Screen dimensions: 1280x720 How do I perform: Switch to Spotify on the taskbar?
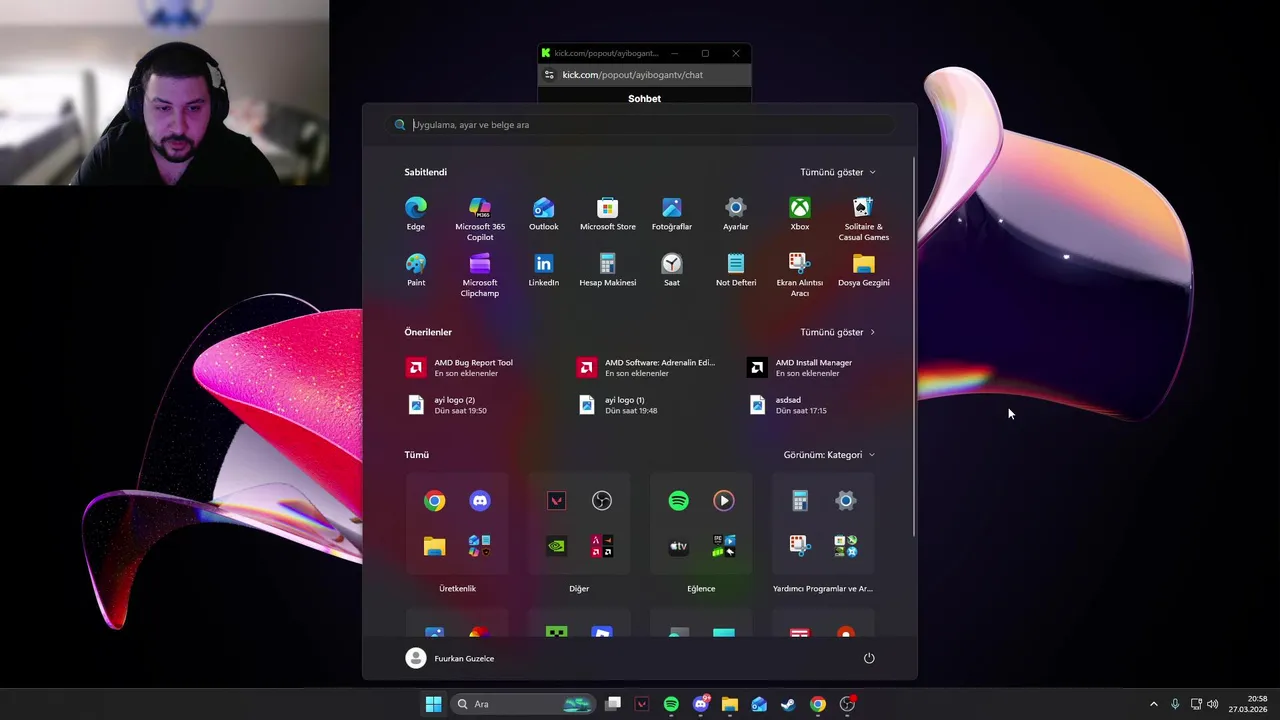click(x=671, y=704)
